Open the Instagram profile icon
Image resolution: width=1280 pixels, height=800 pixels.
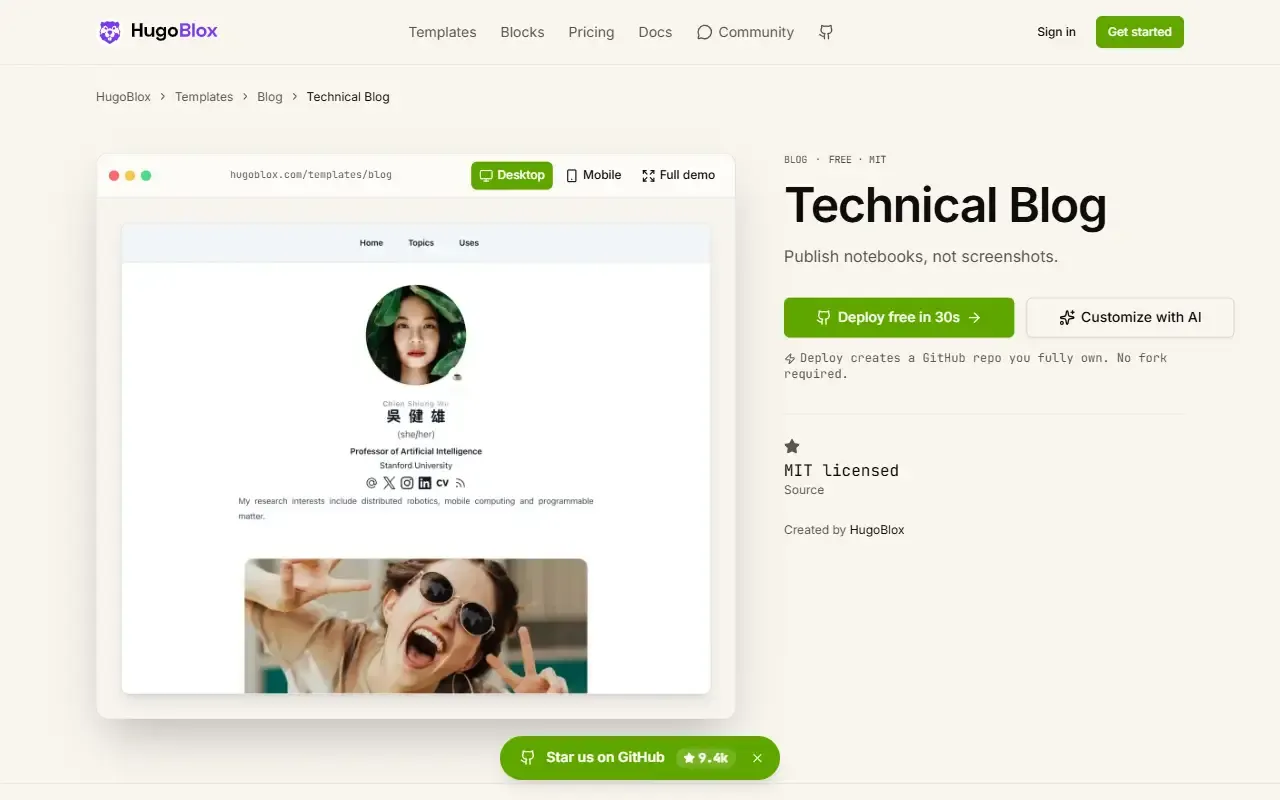point(407,483)
